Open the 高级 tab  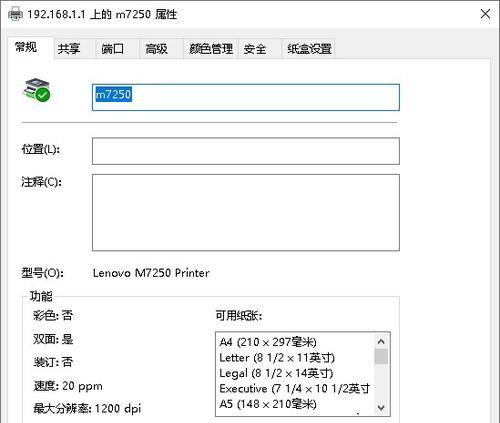(156, 49)
